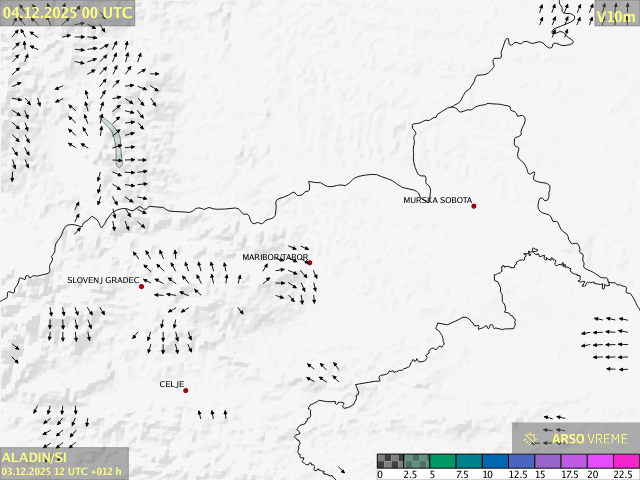Screen dimensions: 640x480
Task: Click the blue 10–12.5 legend swatch
Action: [495, 461]
